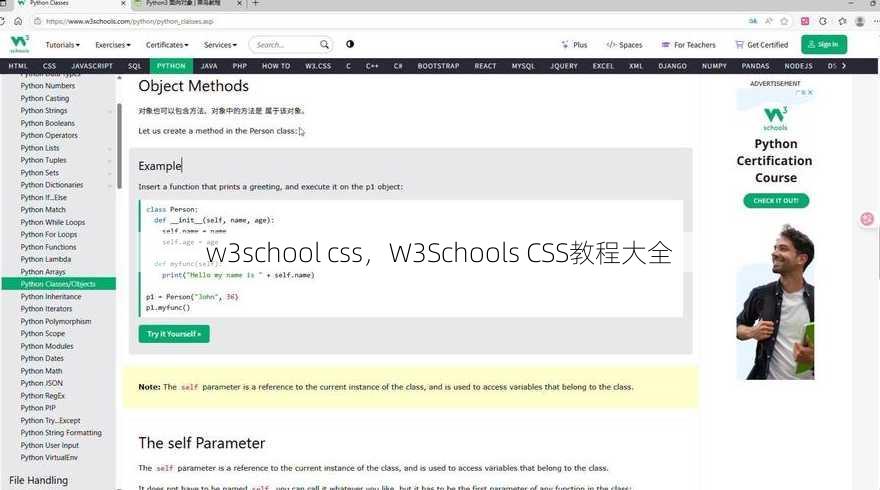Open the Certificates dropdown menu

(167, 45)
